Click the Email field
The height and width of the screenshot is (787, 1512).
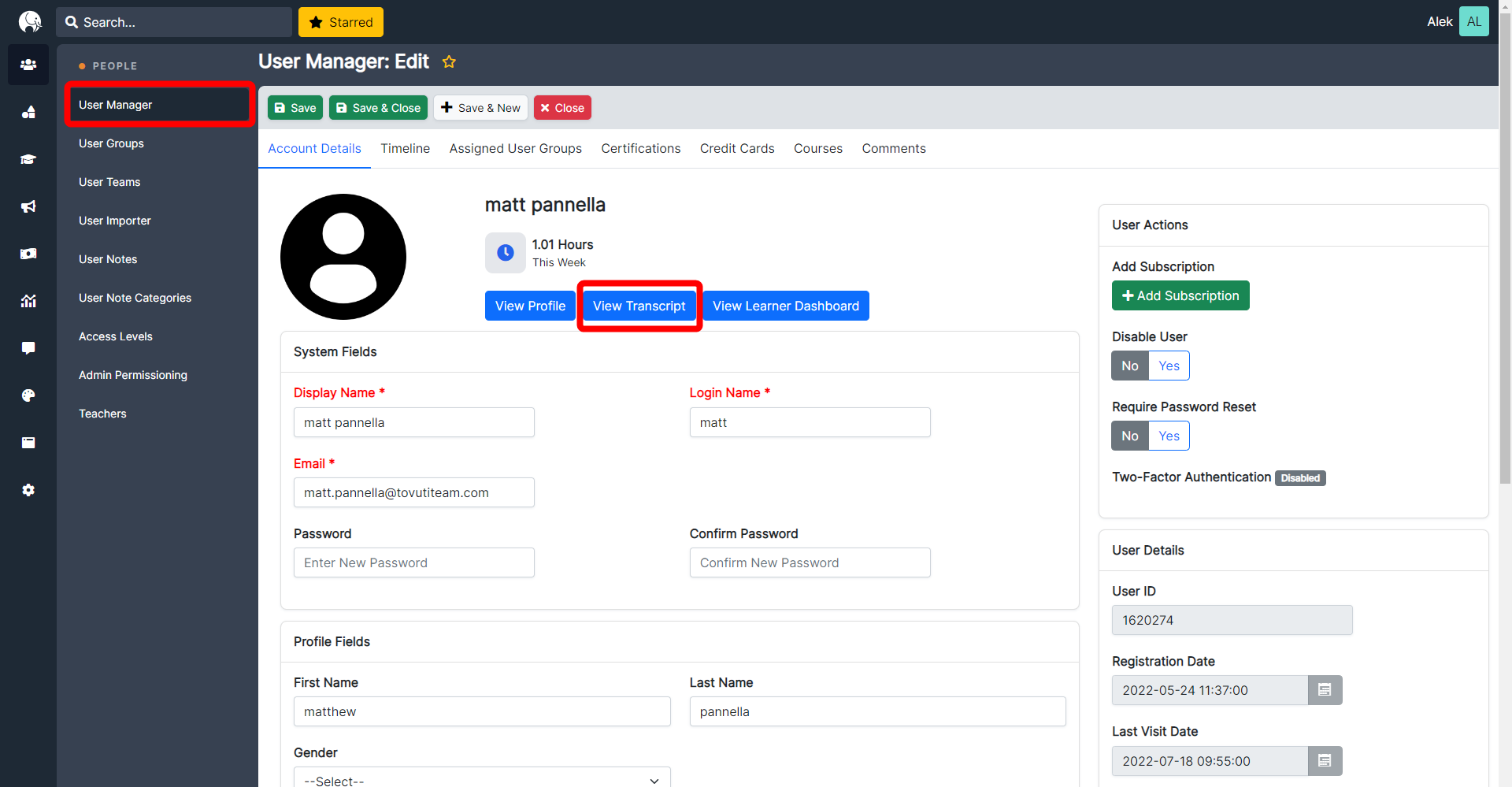click(414, 492)
